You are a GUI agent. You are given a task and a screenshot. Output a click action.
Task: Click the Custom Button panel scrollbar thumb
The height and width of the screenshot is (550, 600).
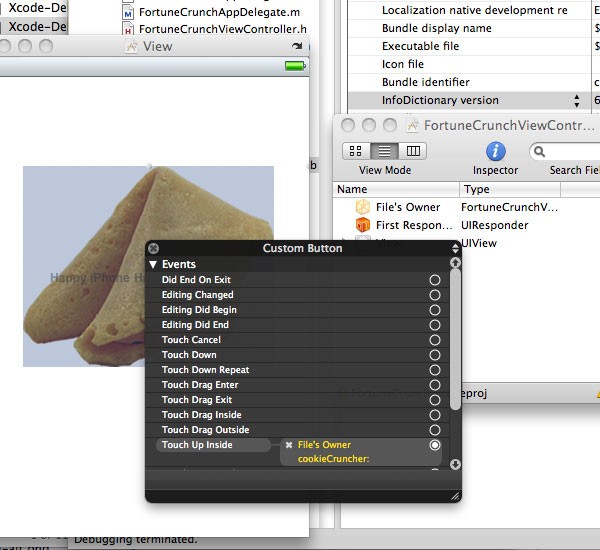coord(455,340)
